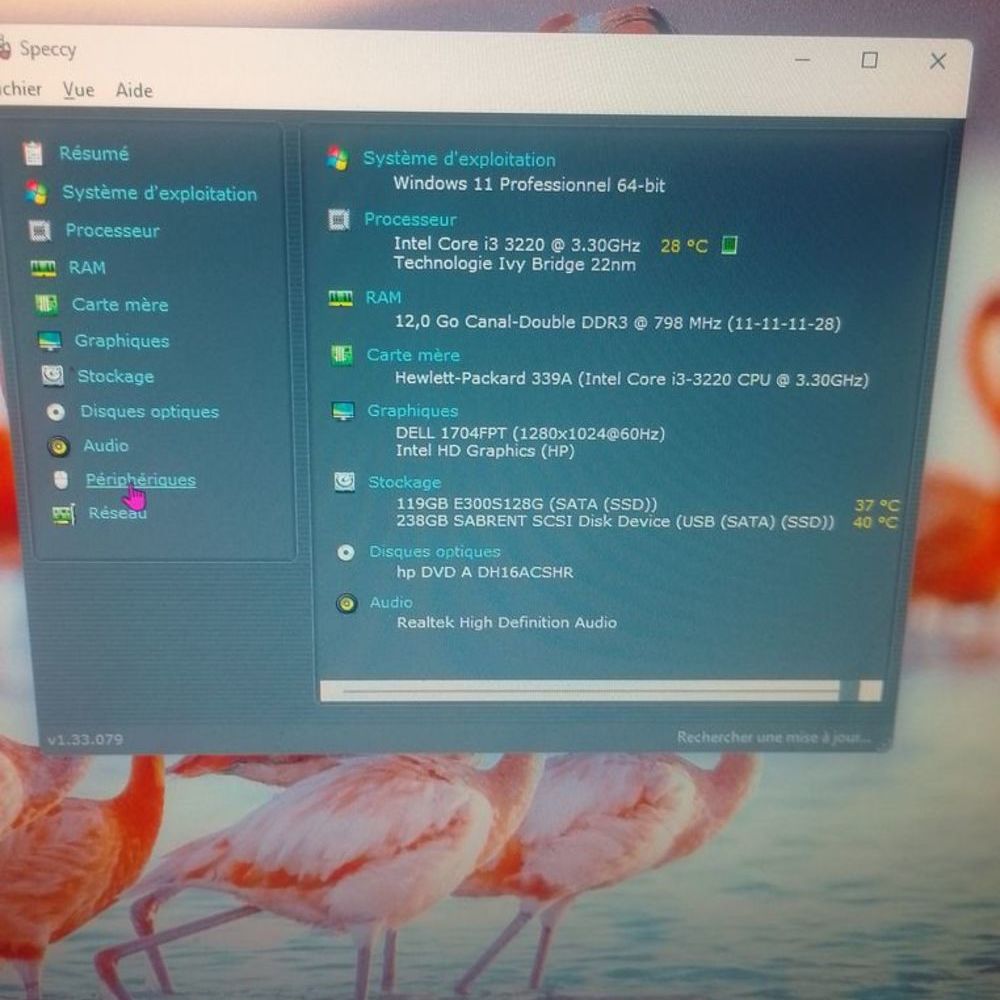This screenshot has height=1000, width=1000.
Task: Open Réseau using its network icon
Action: (x=63, y=514)
